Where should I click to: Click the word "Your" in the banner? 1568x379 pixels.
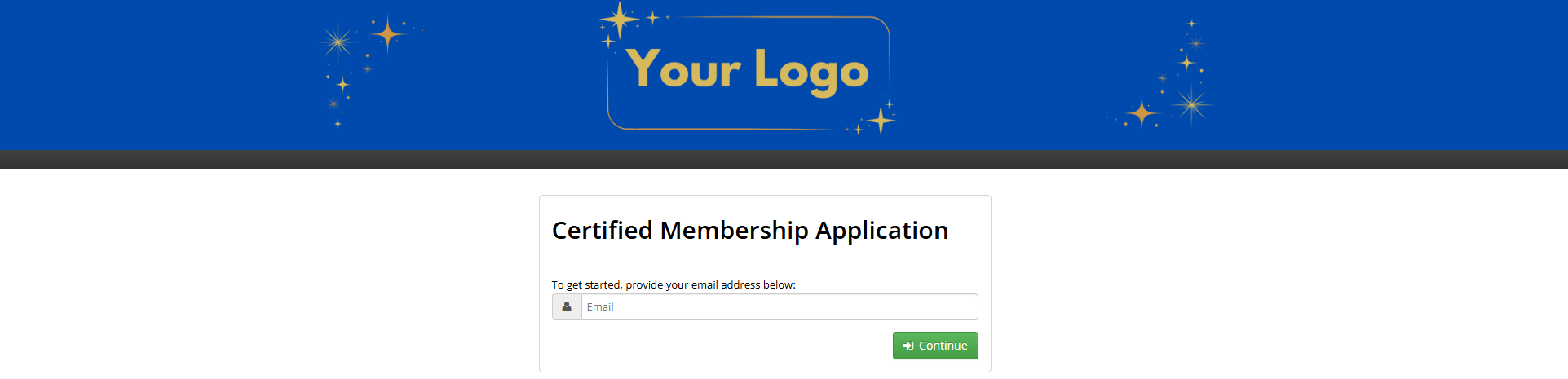[x=683, y=68]
